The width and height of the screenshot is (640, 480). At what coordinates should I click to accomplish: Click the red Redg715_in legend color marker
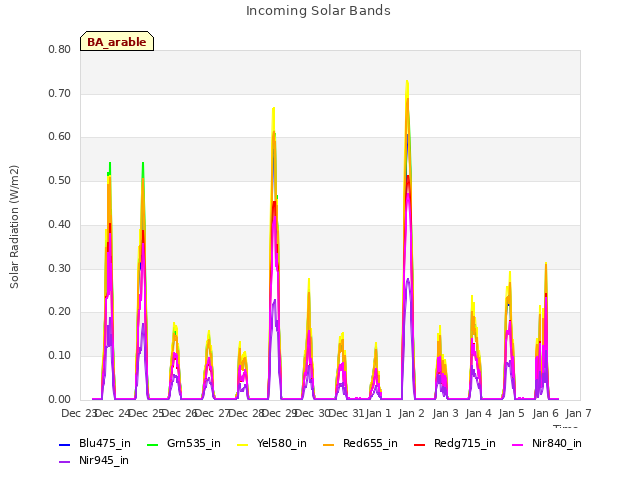pyautogui.click(x=419, y=444)
